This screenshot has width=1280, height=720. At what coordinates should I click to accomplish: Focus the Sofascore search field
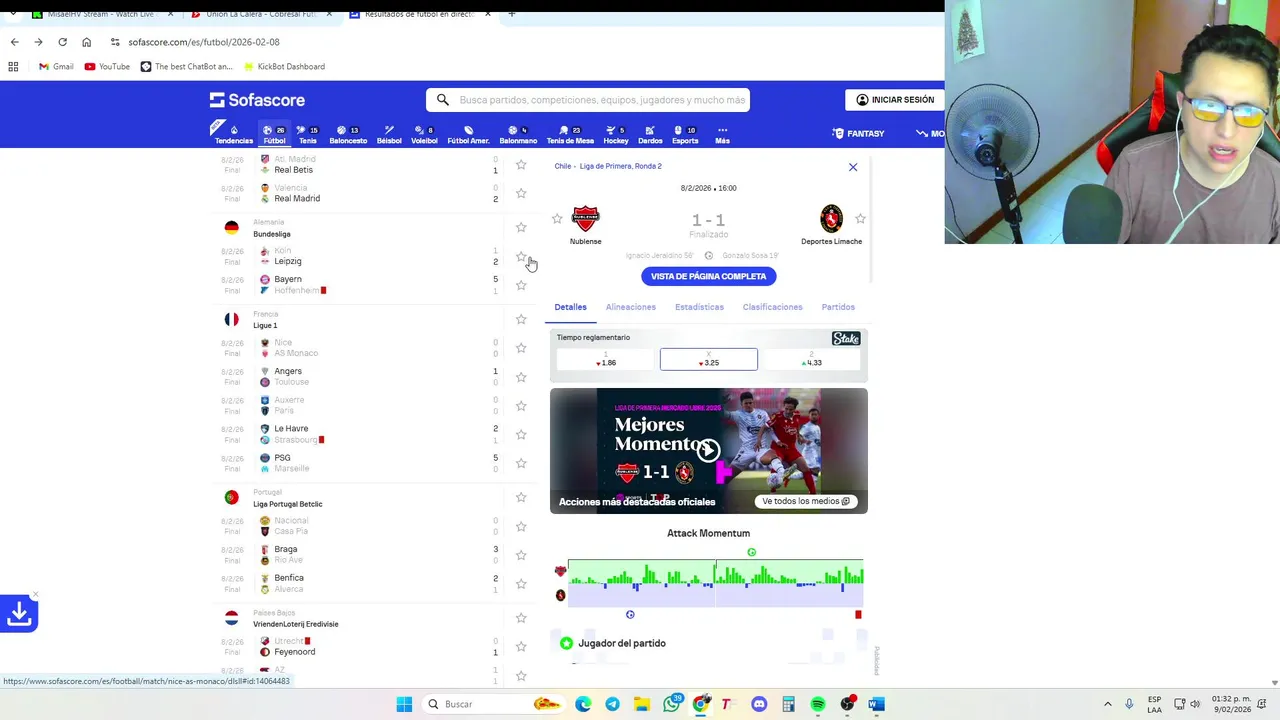pos(588,100)
